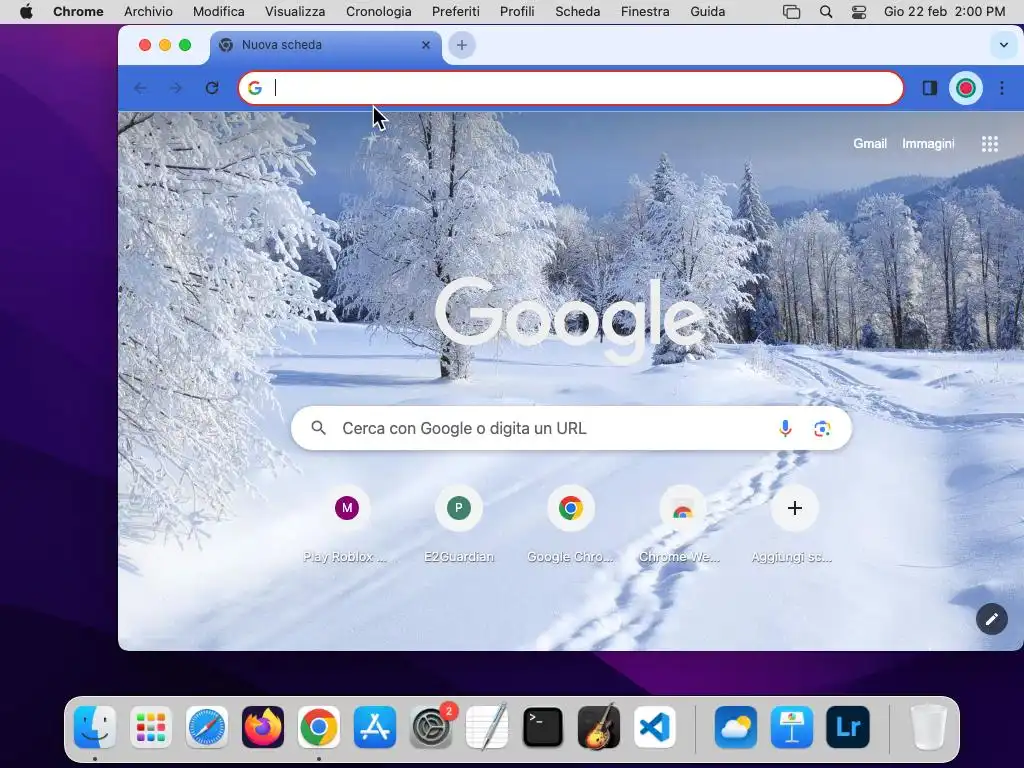Click the magnifier icon in the search box
This screenshot has height=768, width=1024.
click(x=319, y=428)
